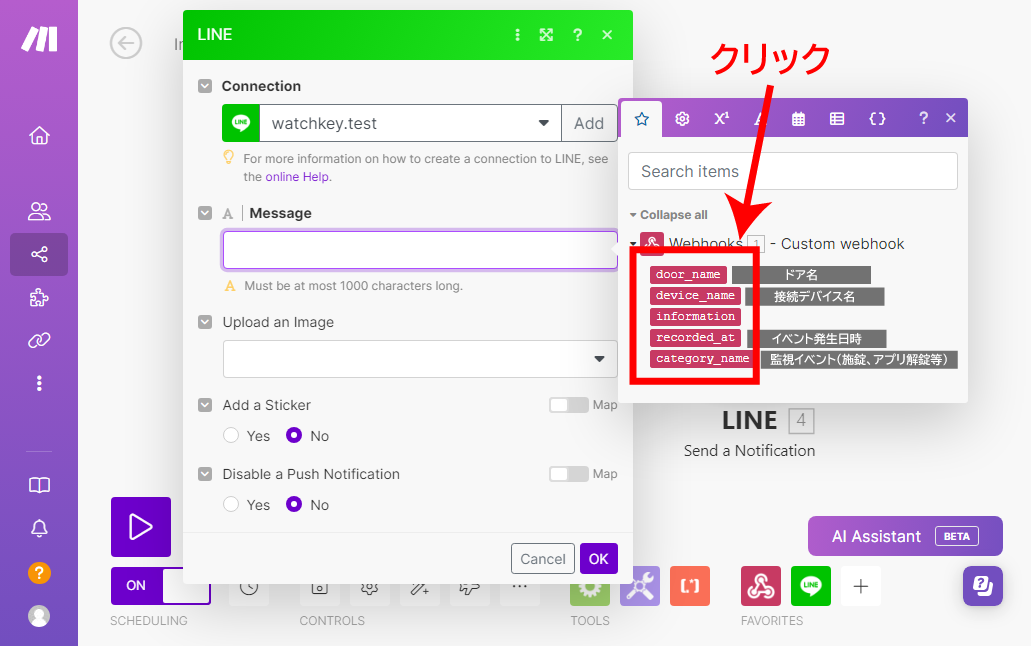Click the Message text field

420,250
